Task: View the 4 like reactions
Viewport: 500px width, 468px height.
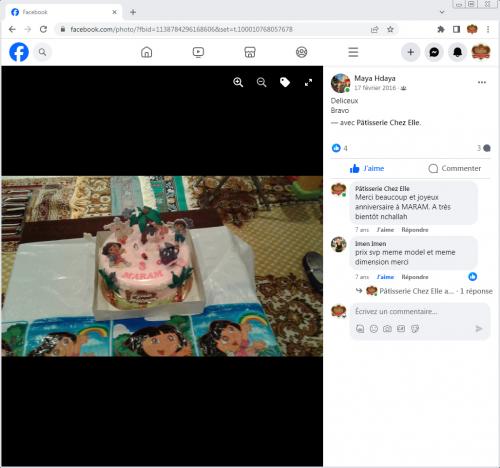Action: point(340,148)
